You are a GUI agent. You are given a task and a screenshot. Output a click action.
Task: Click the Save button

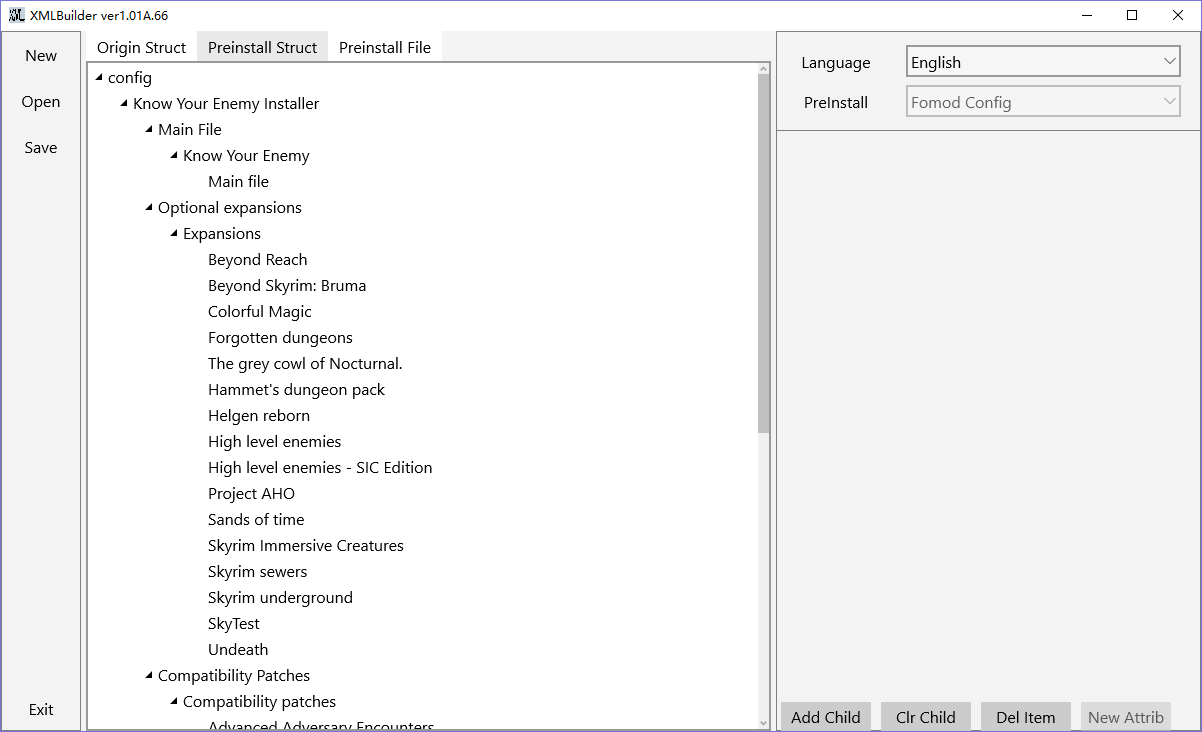(x=41, y=148)
